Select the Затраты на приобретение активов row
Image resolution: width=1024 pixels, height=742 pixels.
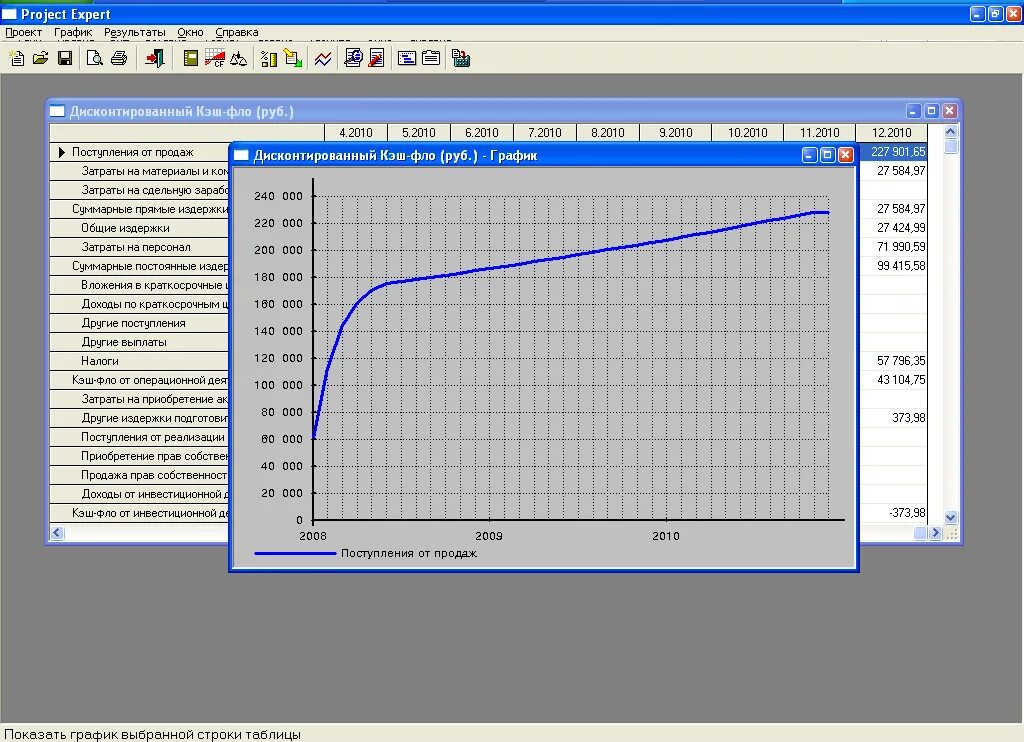pos(140,398)
